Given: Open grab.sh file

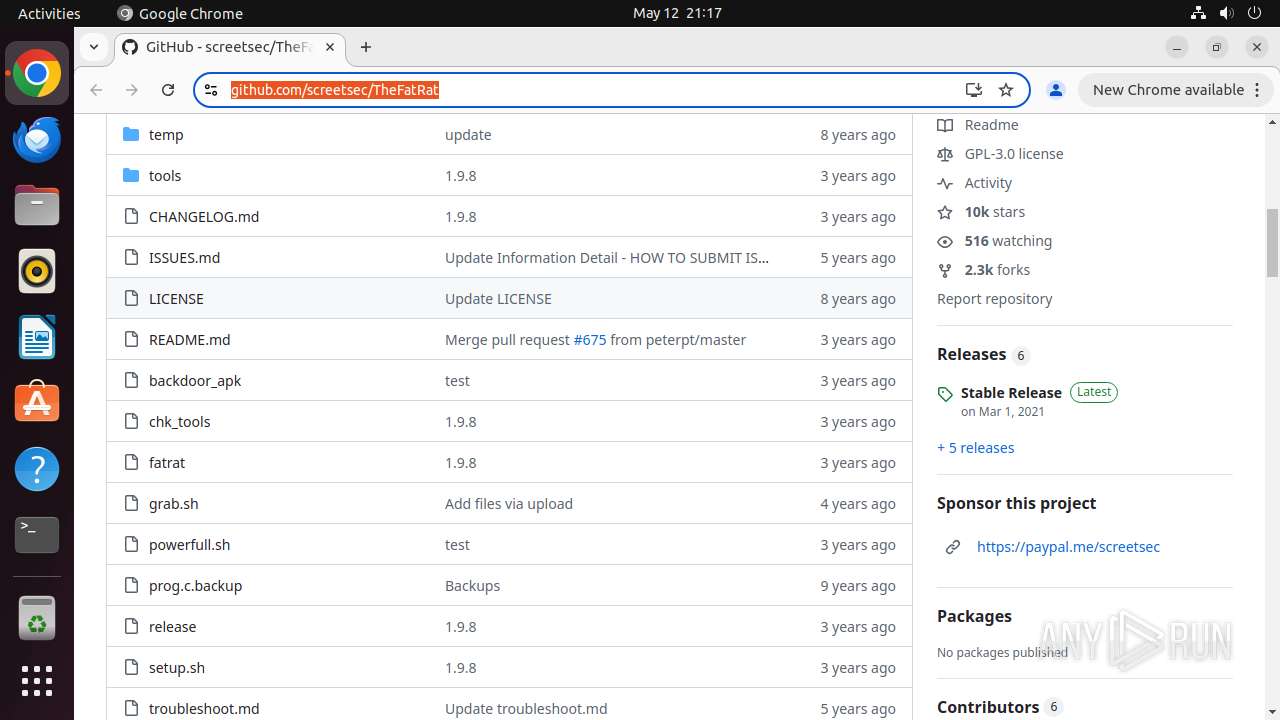Looking at the screenshot, I should click(x=174, y=503).
